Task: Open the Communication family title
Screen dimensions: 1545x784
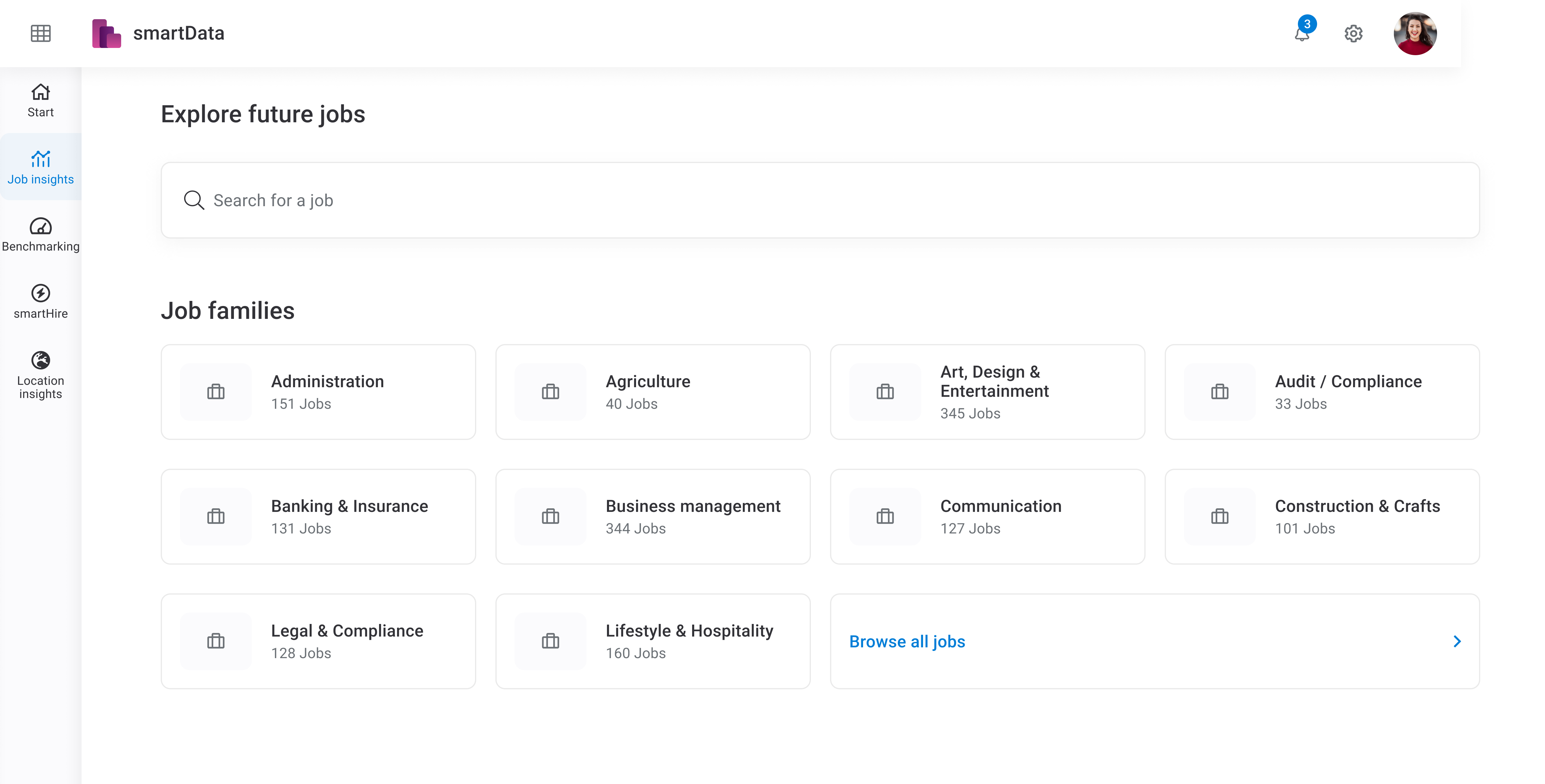Action: pos(1001,506)
